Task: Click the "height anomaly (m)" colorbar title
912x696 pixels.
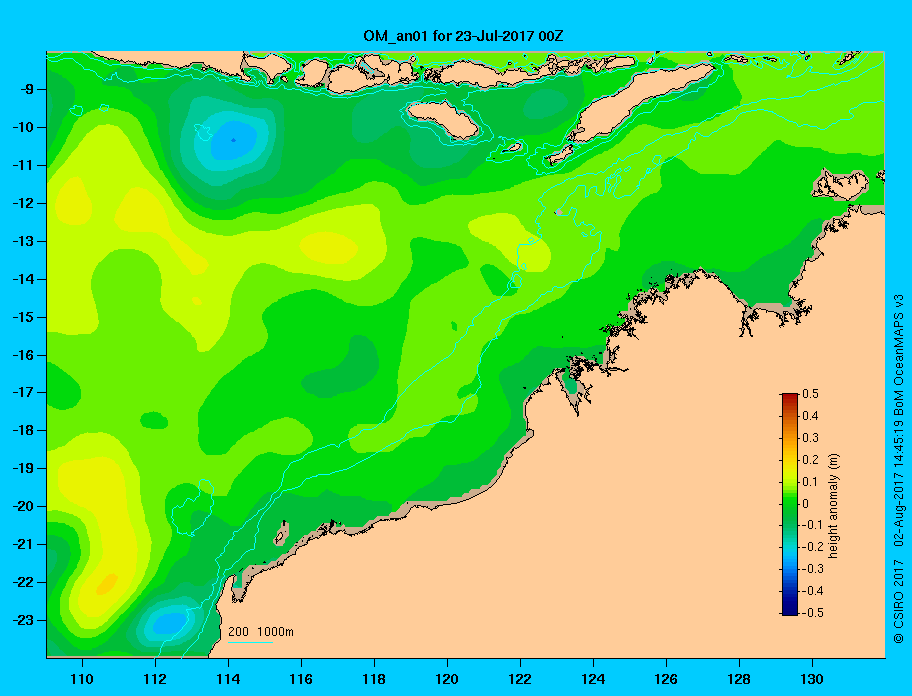Action: (833, 505)
